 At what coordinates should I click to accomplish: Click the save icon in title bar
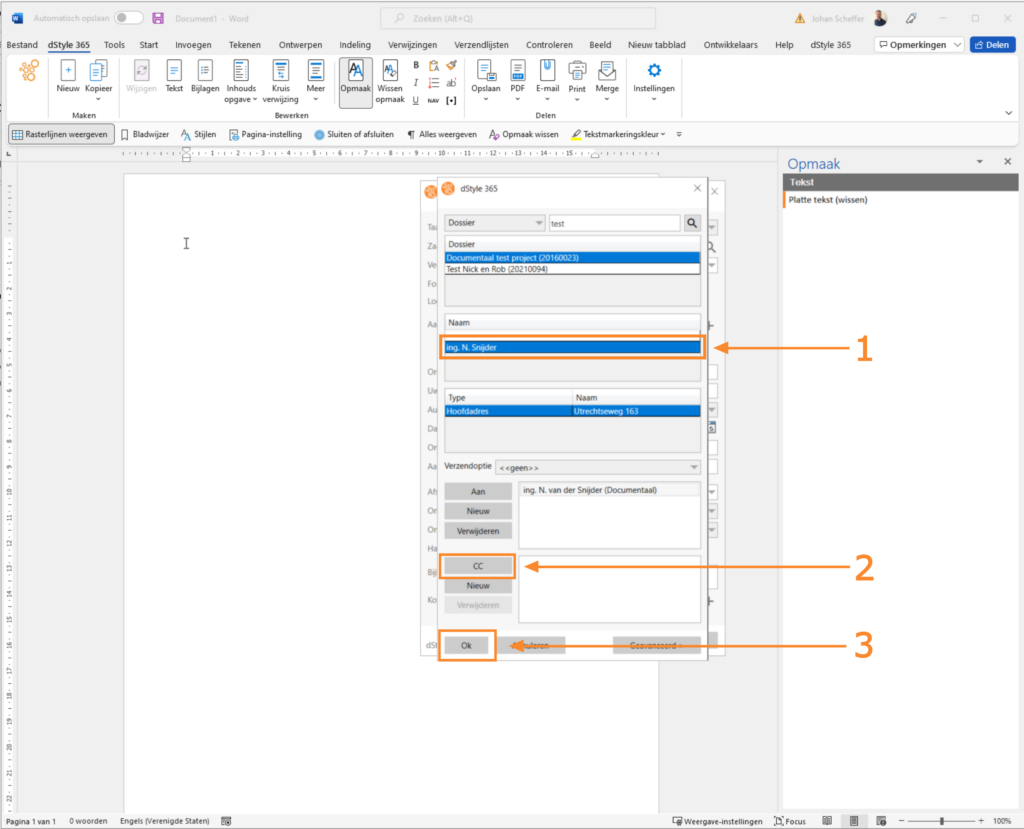click(x=158, y=18)
